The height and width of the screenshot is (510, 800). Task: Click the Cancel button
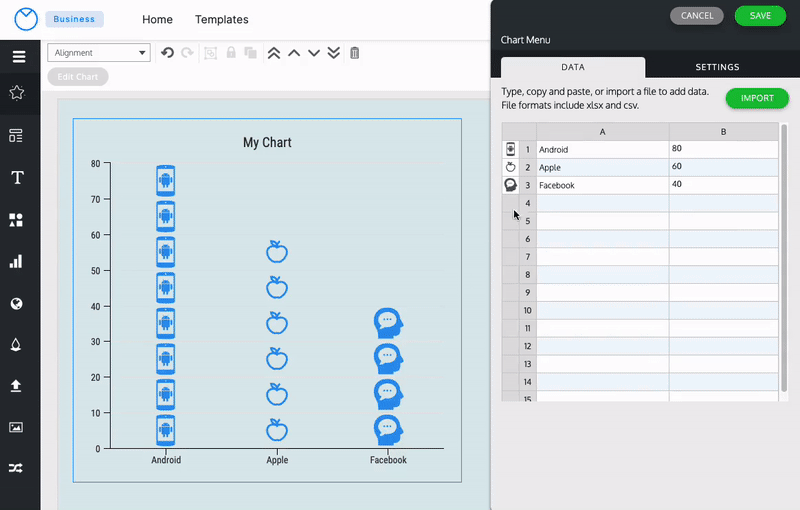point(697,16)
